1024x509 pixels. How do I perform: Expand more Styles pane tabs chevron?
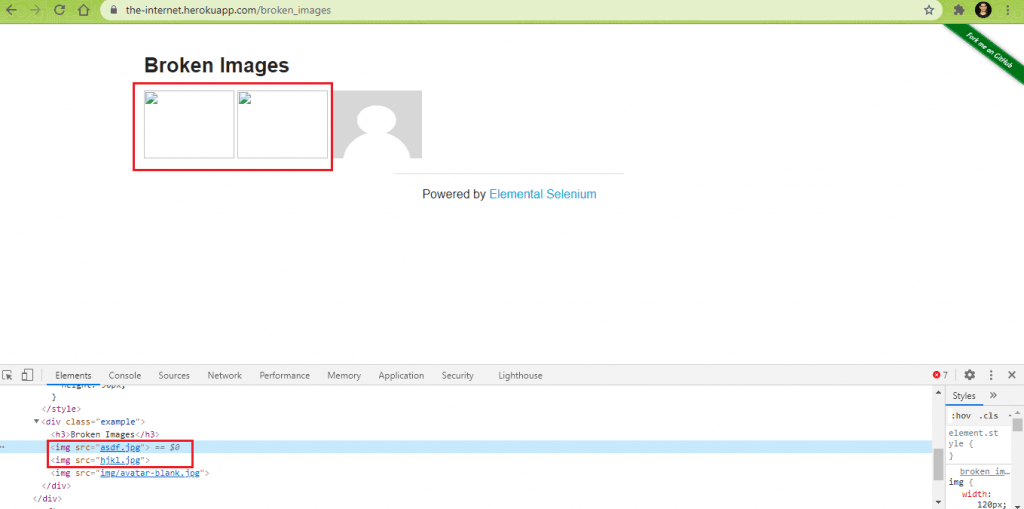pos(993,395)
